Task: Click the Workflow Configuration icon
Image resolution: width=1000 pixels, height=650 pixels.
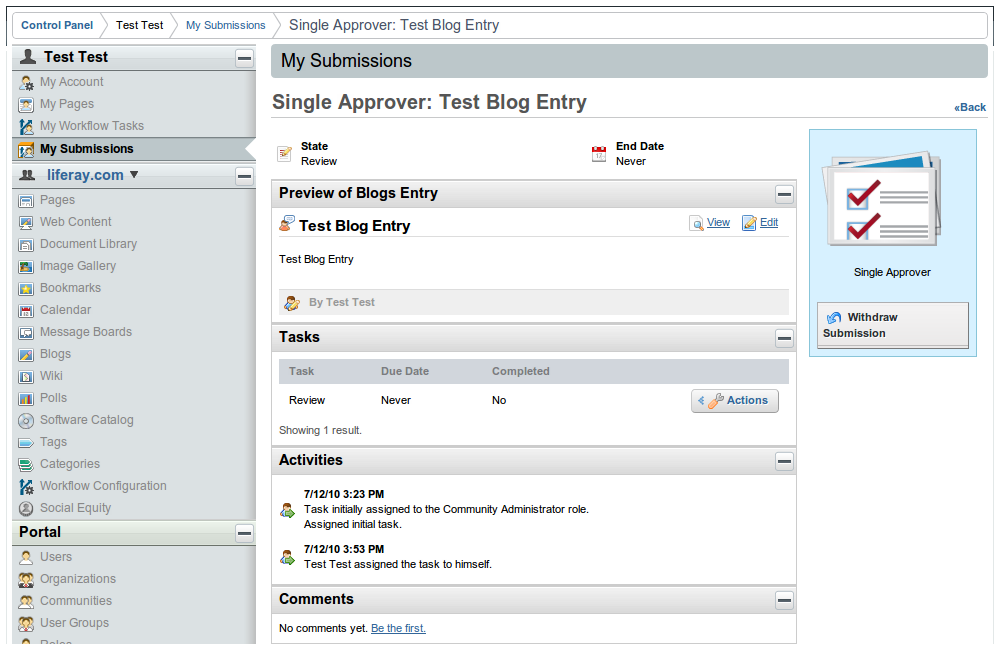Action: 26,486
